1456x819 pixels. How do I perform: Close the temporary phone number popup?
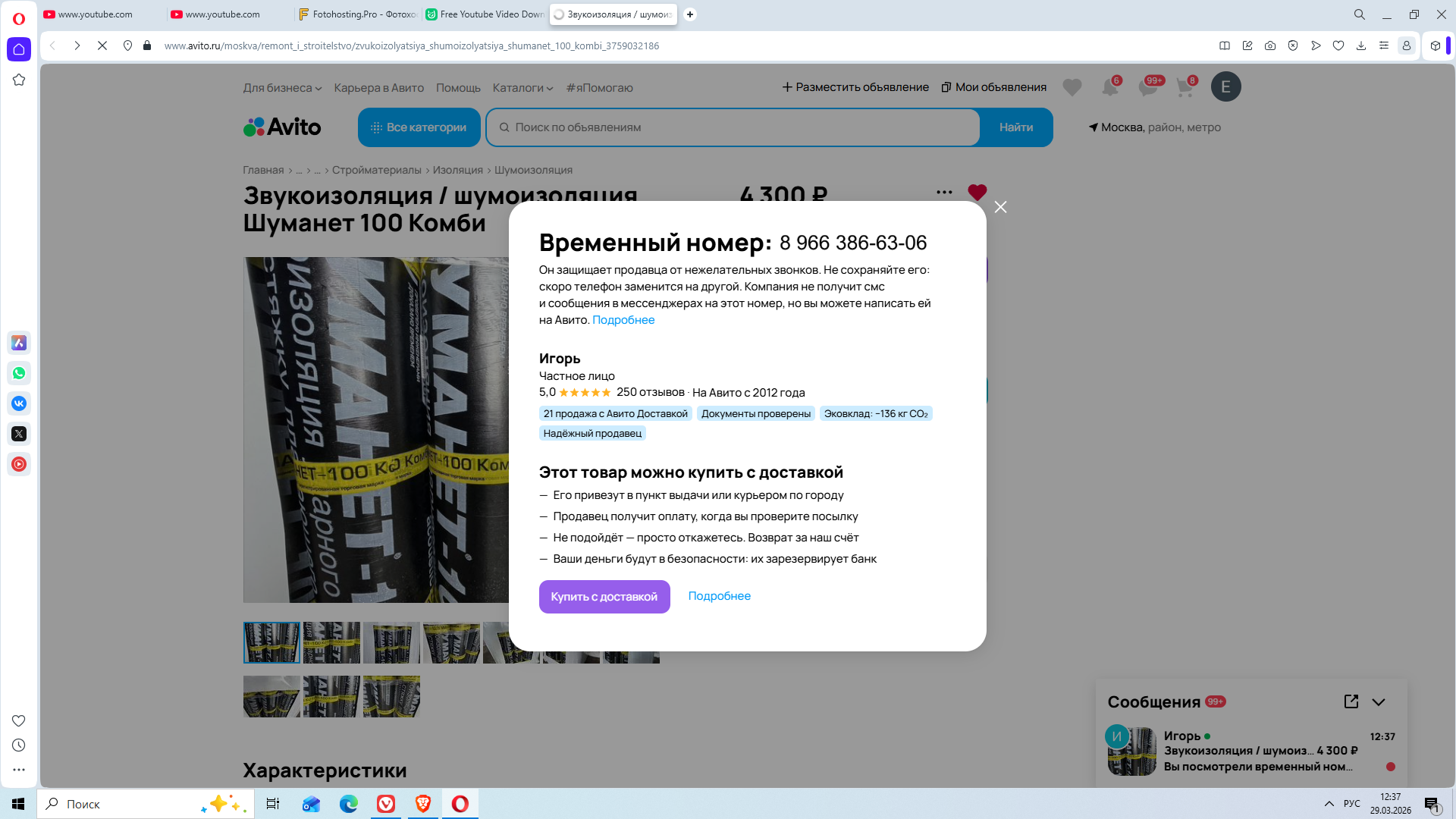pyautogui.click(x=1000, y=207)
